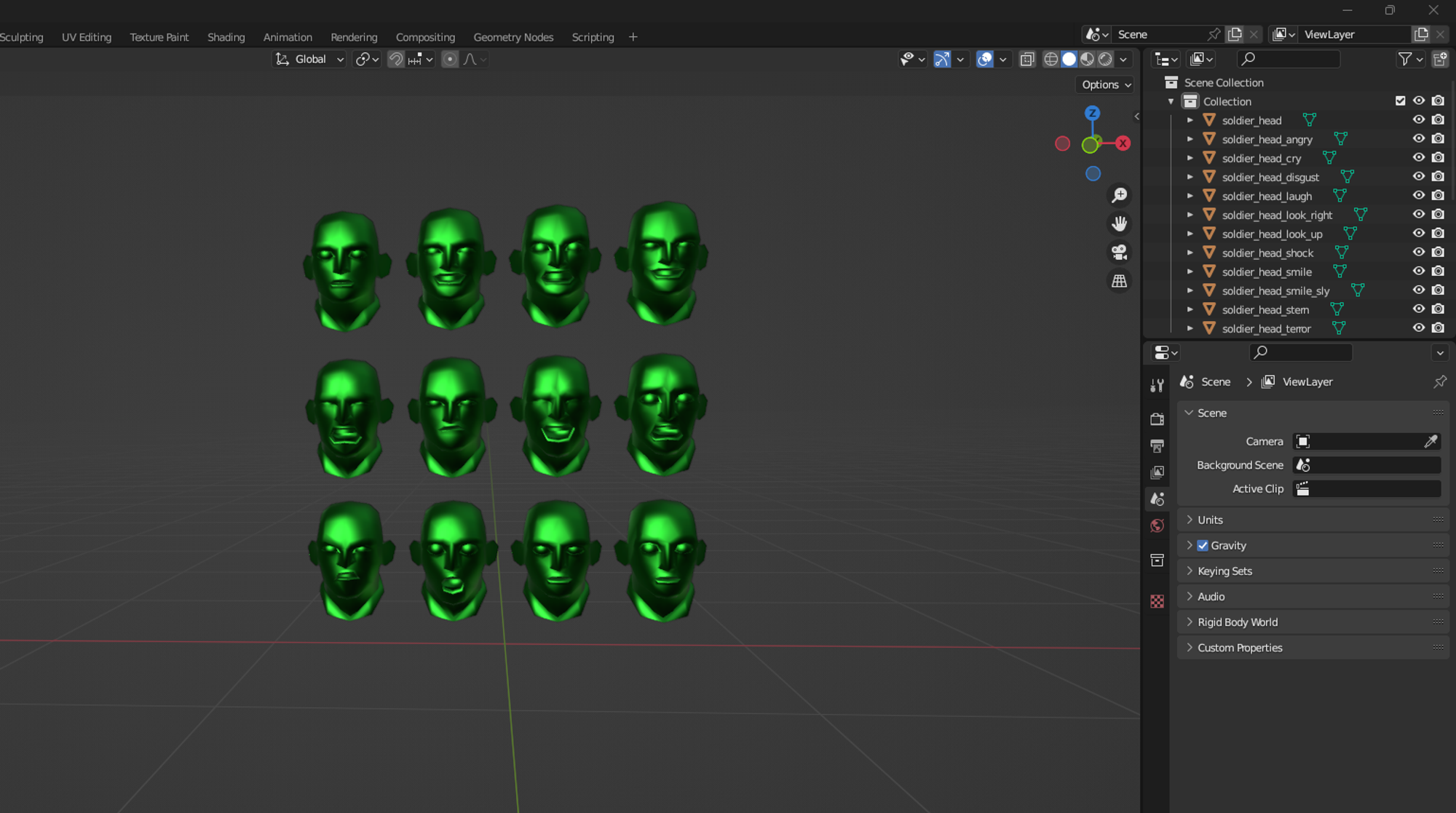Open the Shading workspace tab
The width and height of the screenshot is (1456, 813).
pos(226,37)
